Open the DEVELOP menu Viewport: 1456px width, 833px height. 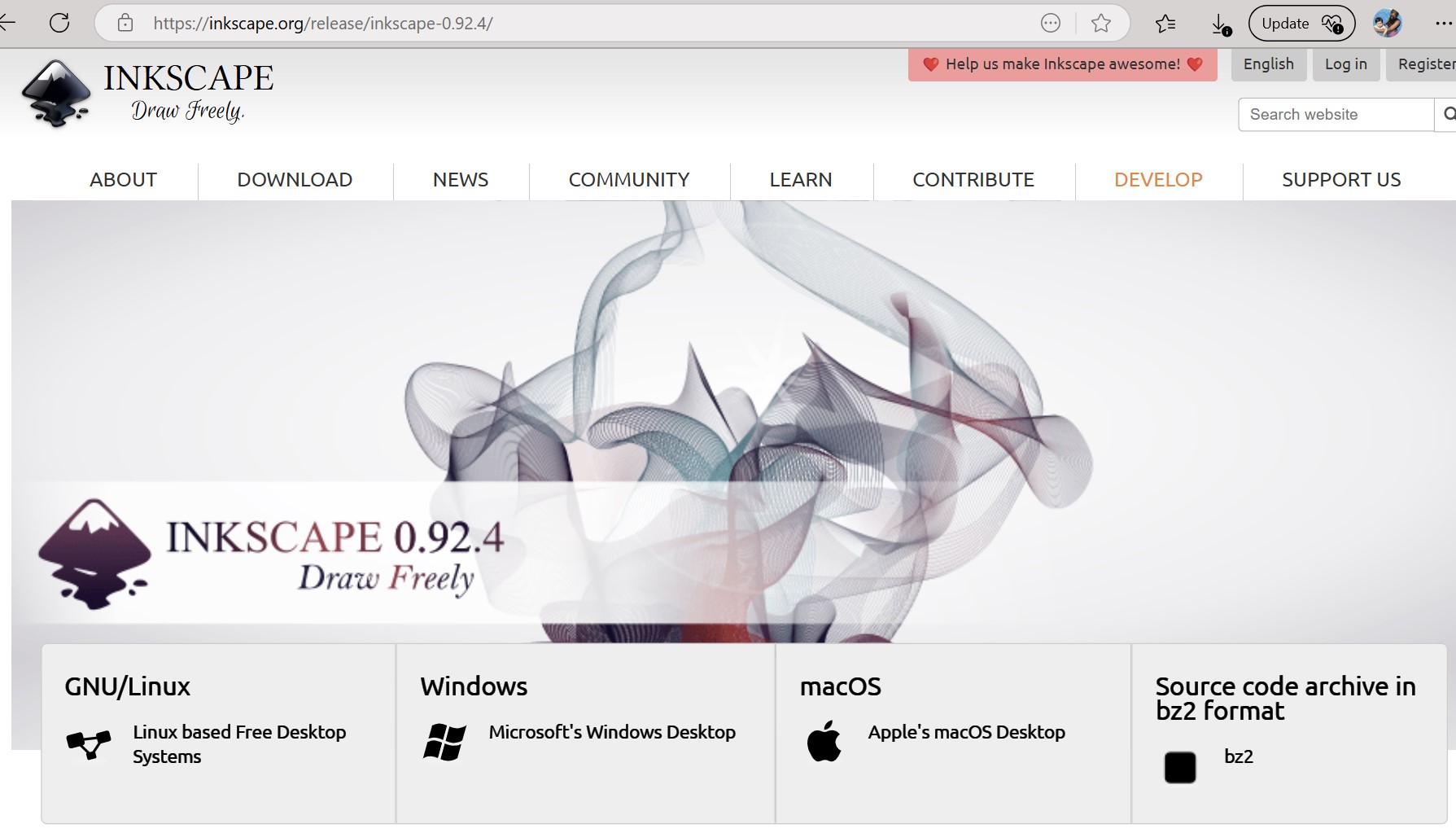click(1158, 180)
